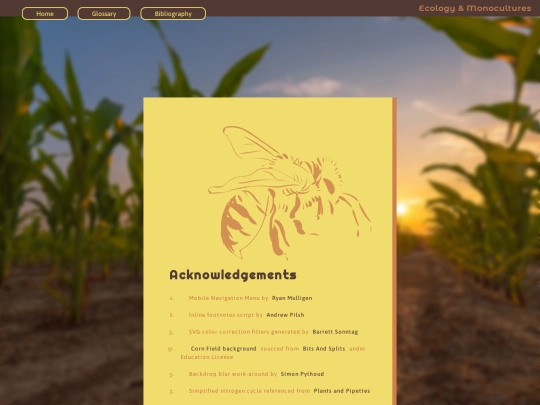
Task: Open the Home page button
Action: [x=45, y=14]
